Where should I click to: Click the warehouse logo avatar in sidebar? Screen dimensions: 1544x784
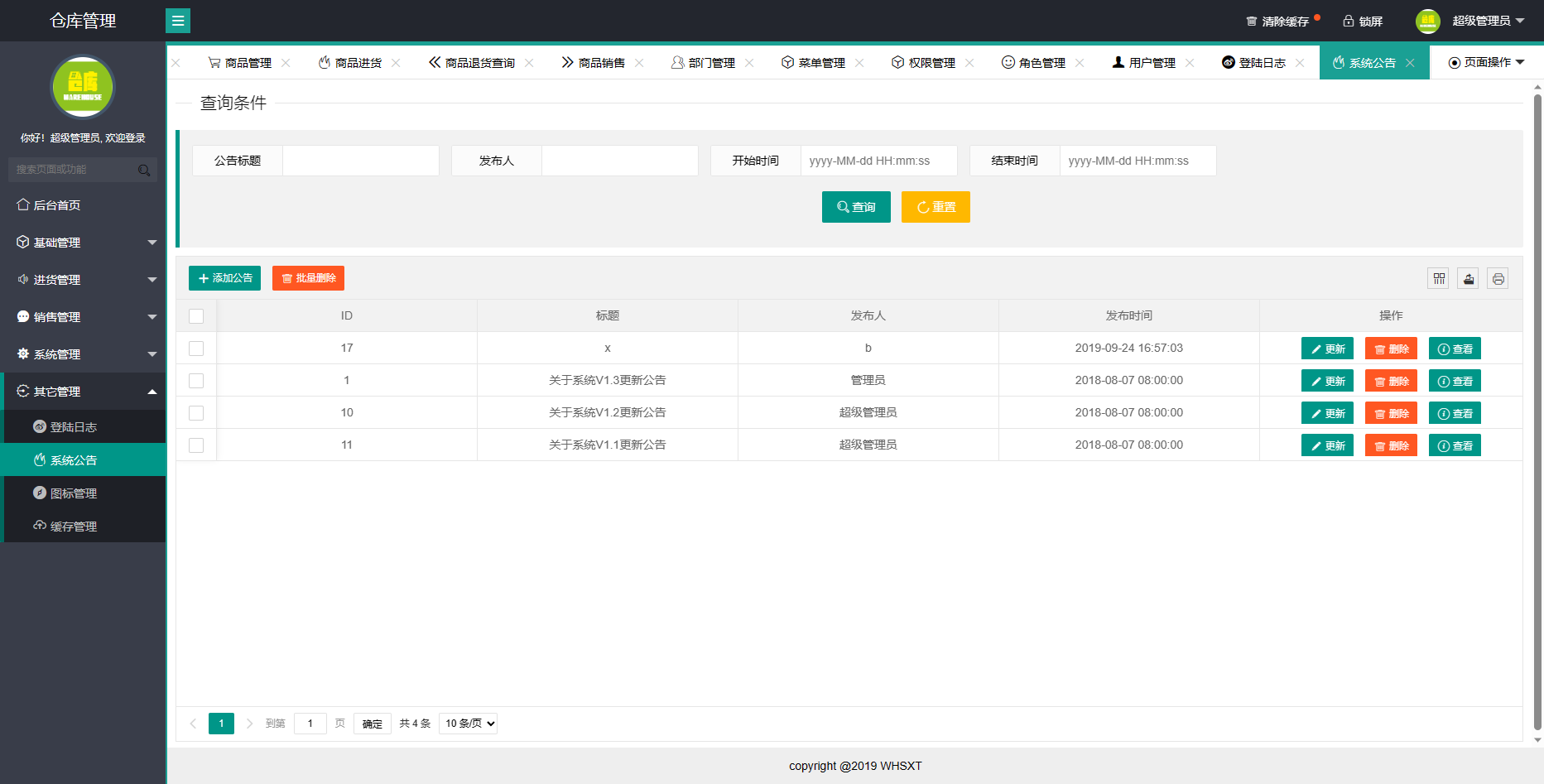click(x=83, y=87)
